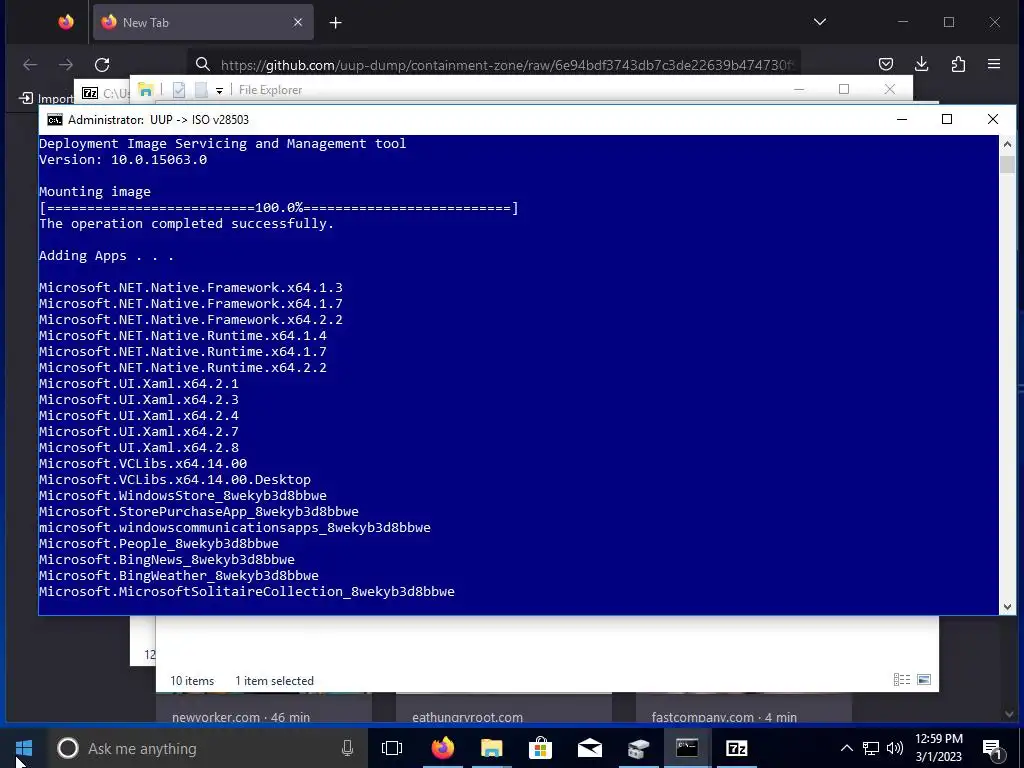Screen dimensions: 1024x768
Task: Click the console scrollbar up arrow
Action: point(1007,144)
